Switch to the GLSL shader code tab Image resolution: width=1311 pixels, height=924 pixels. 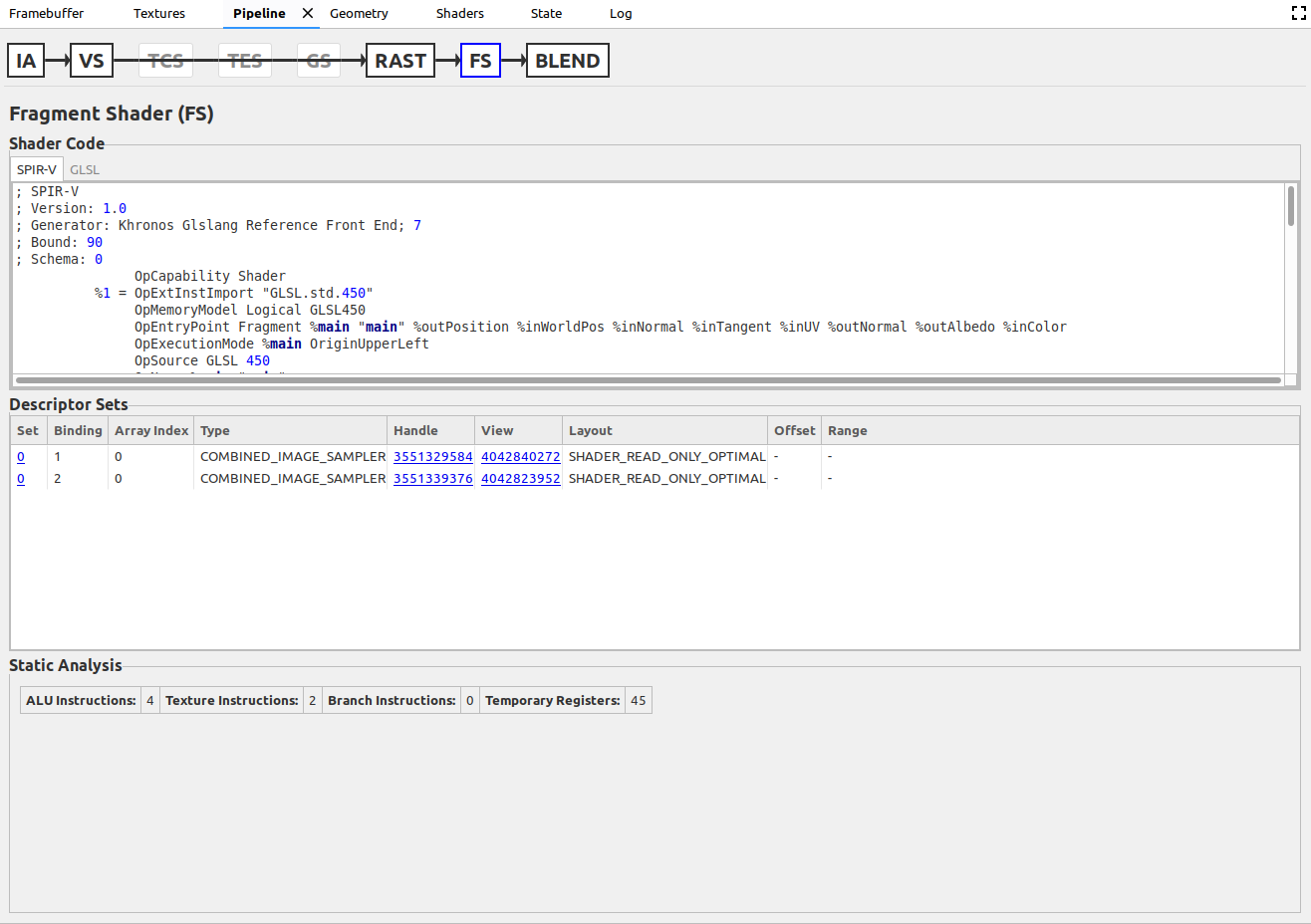coord(85,170)
